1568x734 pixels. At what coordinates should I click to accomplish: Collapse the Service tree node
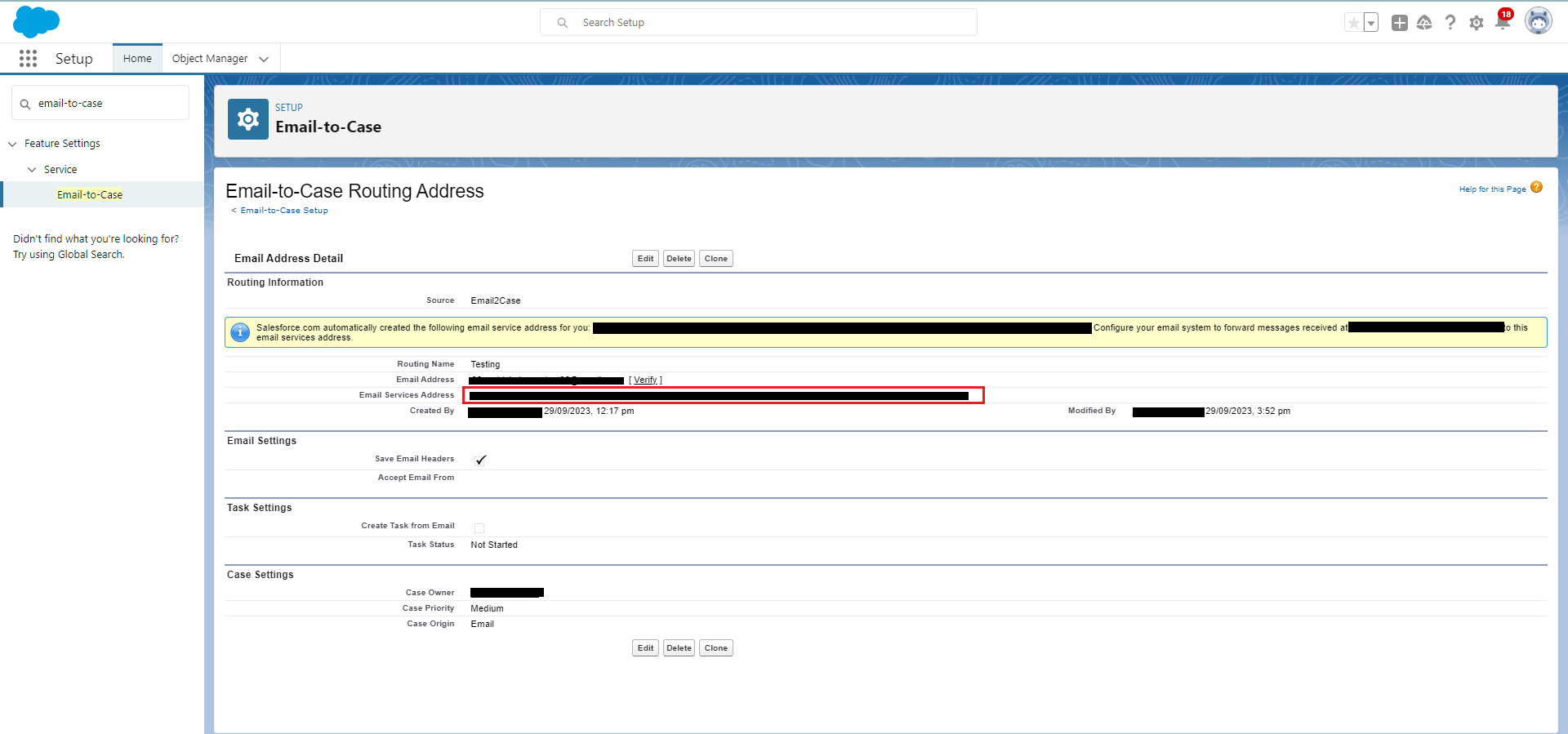pyautogui.click(x=32, y=170)
